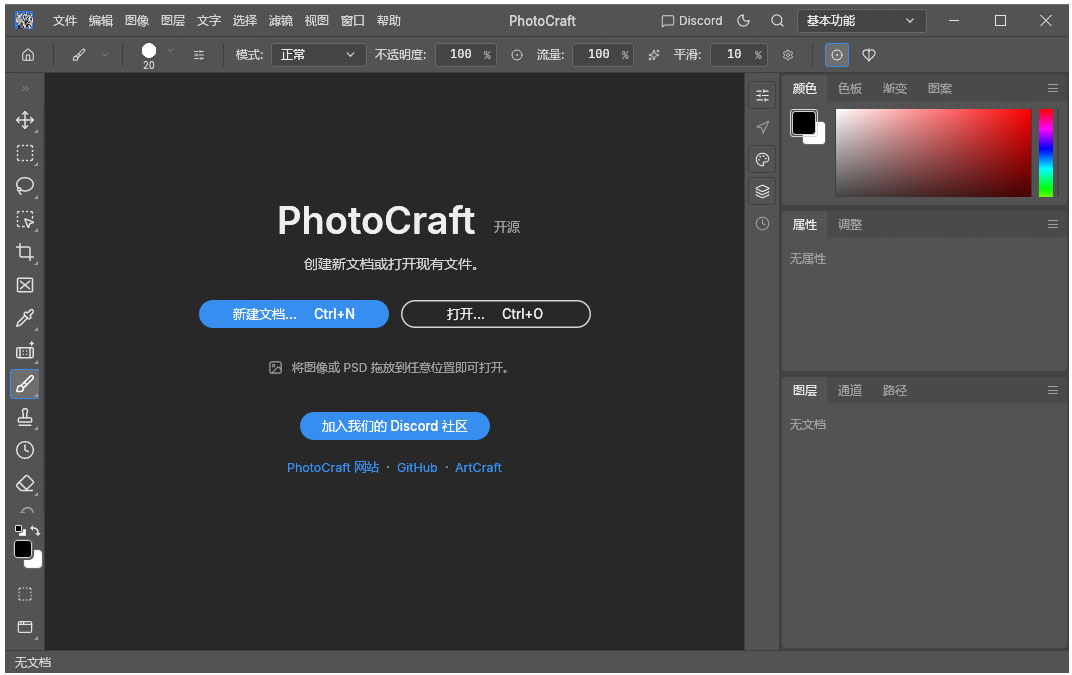Toggle pressure for opacity icon
This screenshot has height=675, width=1072.
tap(517, 55)
